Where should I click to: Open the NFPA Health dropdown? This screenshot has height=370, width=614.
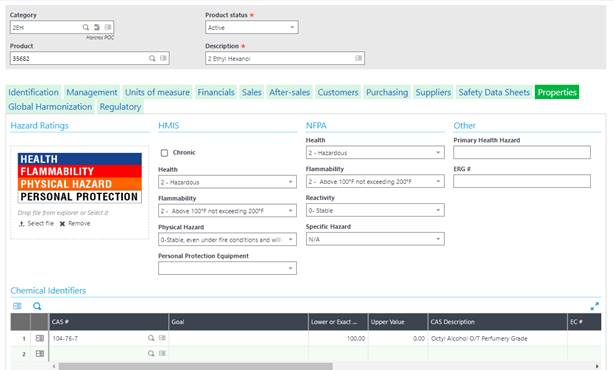pos(375,152)
